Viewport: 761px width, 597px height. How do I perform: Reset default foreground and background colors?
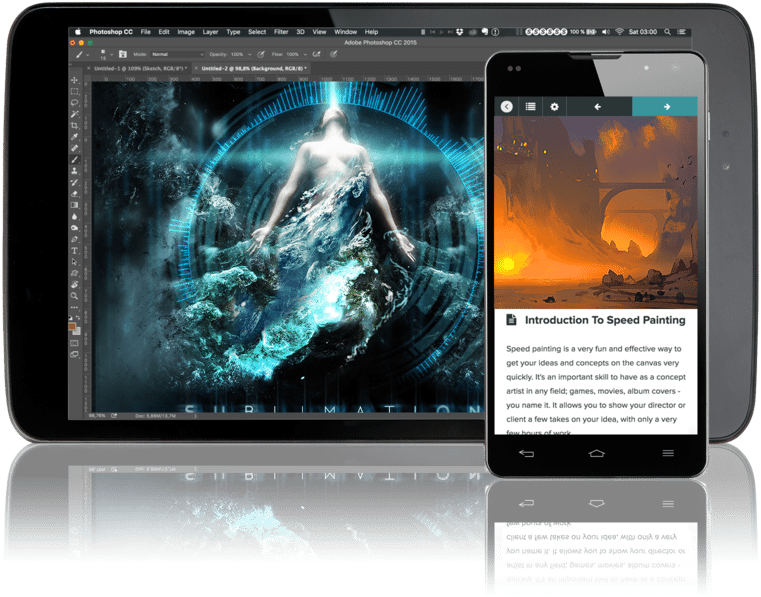click(71, 318)
